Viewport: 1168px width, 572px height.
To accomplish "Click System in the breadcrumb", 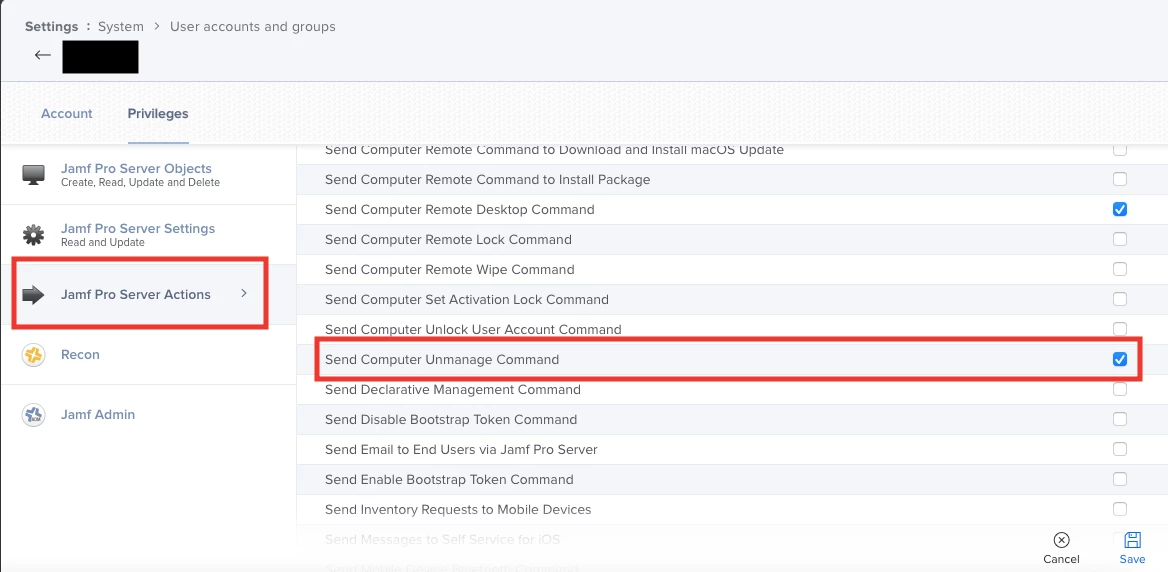I will click(x=121, y=26).
